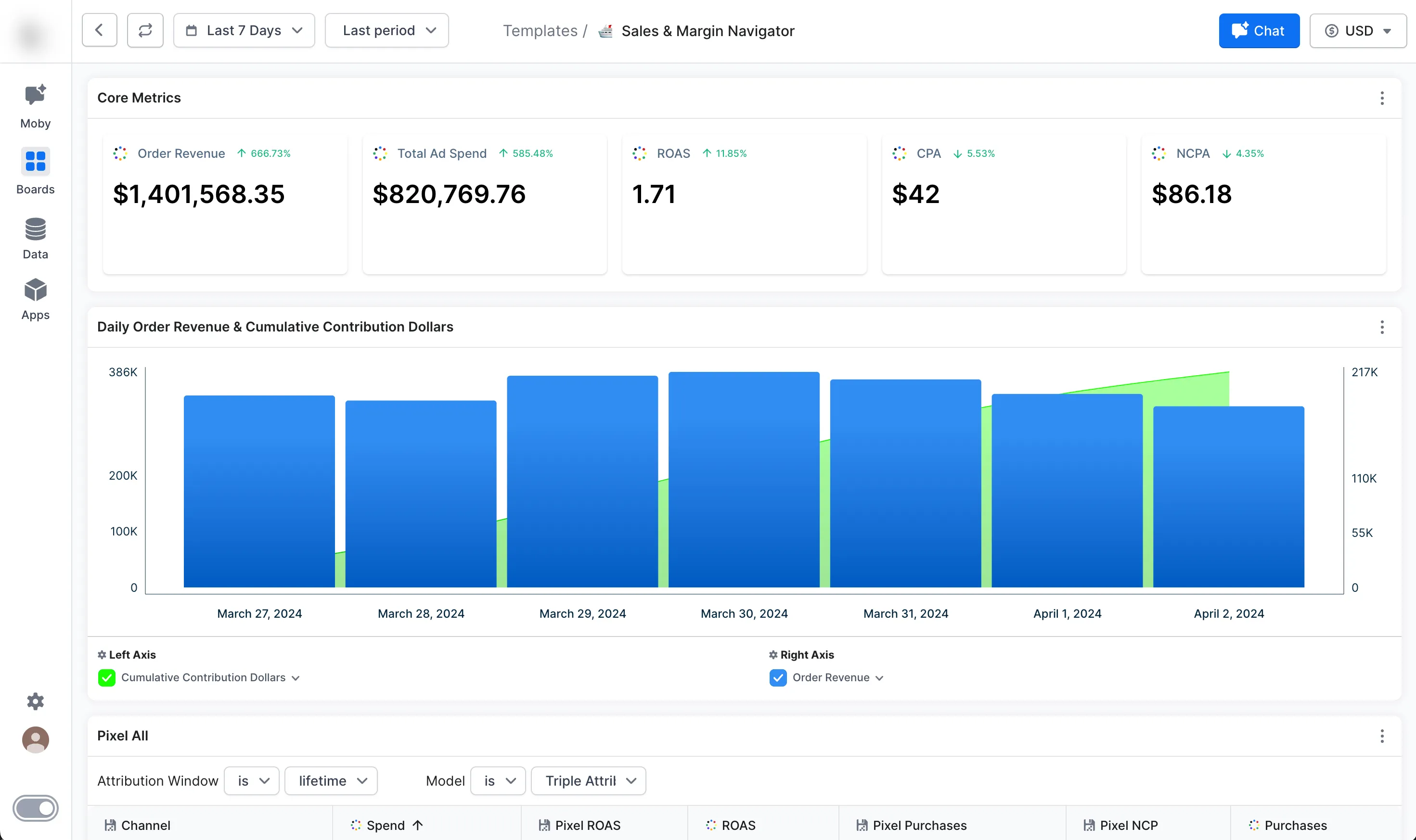Open Pixel All section options menu
Screen dimensions: 1416x840
(1381, 736)
